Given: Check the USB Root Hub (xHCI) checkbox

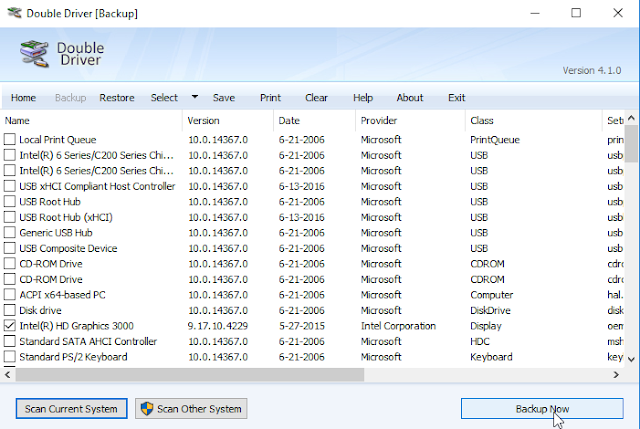Looking at the screenshot, I should (9, 217).
